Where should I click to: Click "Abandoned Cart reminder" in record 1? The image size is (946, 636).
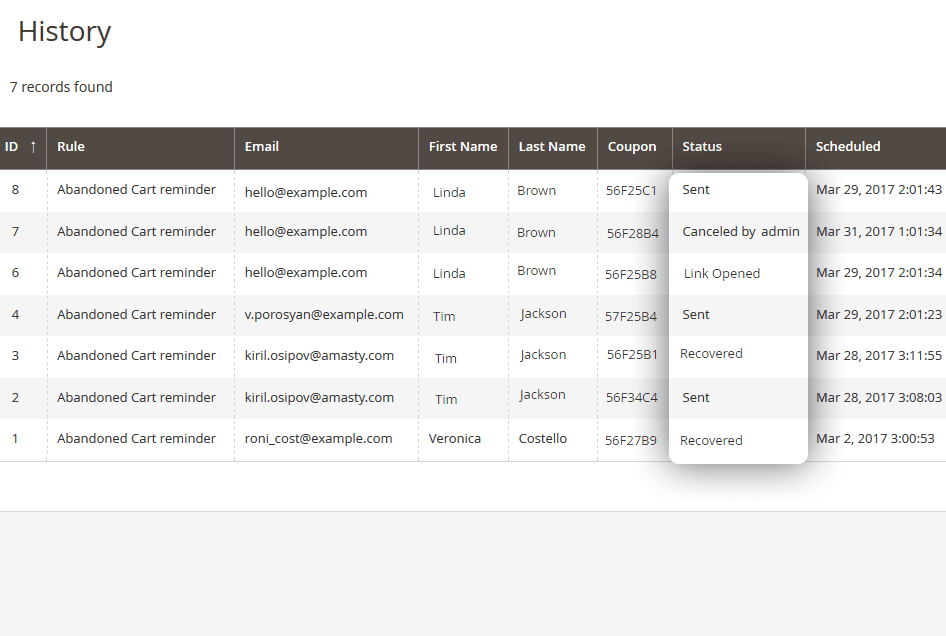click(x=136, y=439)
